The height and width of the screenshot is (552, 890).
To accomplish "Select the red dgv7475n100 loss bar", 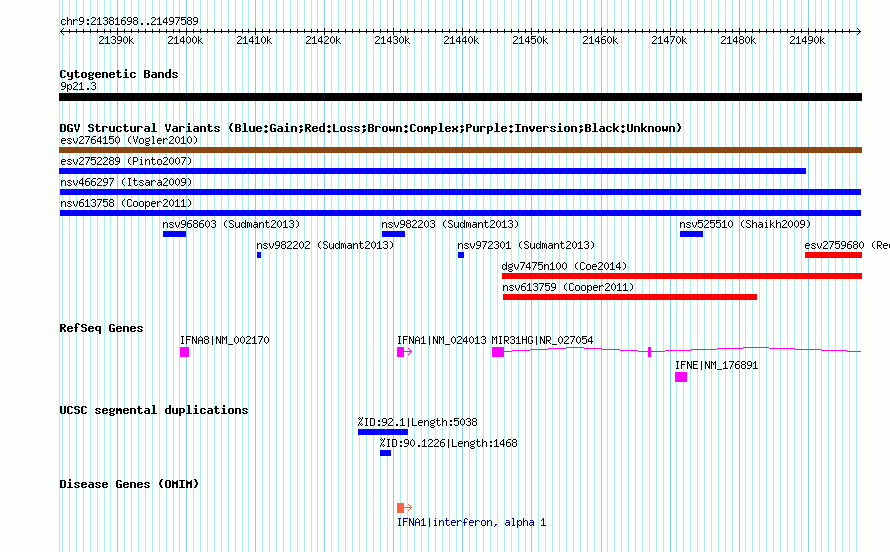I will pyautogui.click(x=682, y=276).
